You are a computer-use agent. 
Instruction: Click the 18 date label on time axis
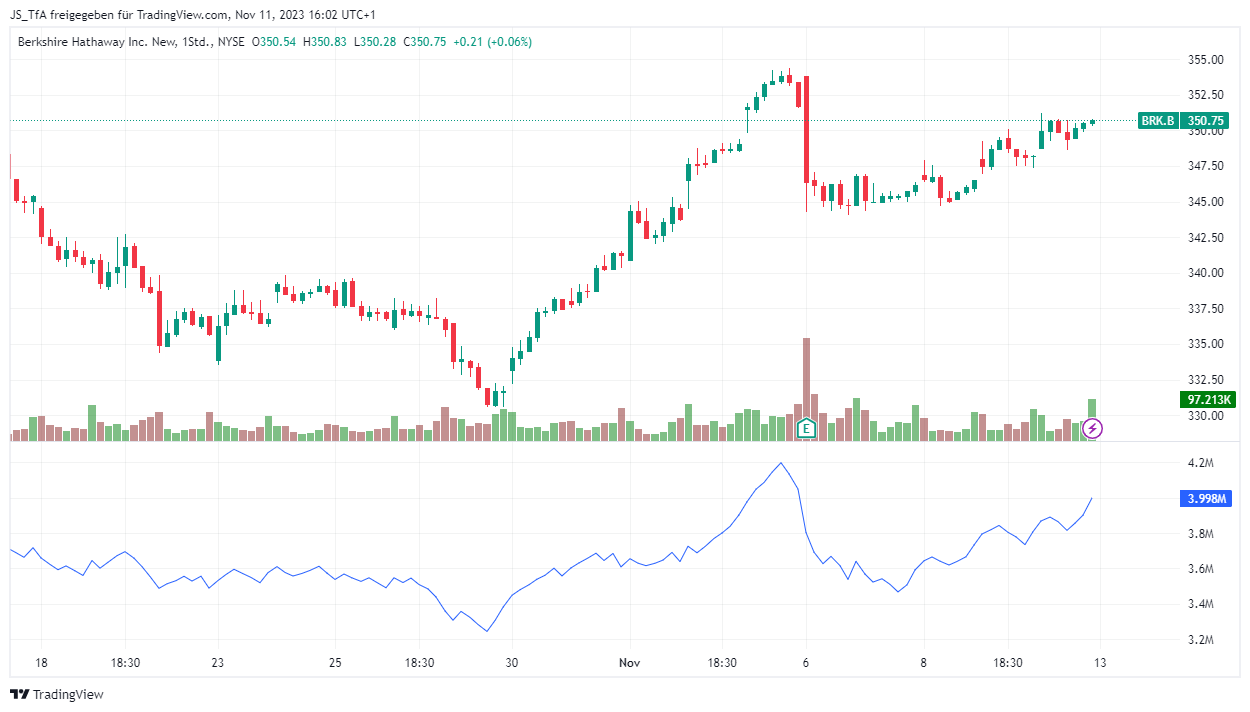point(41,663)
